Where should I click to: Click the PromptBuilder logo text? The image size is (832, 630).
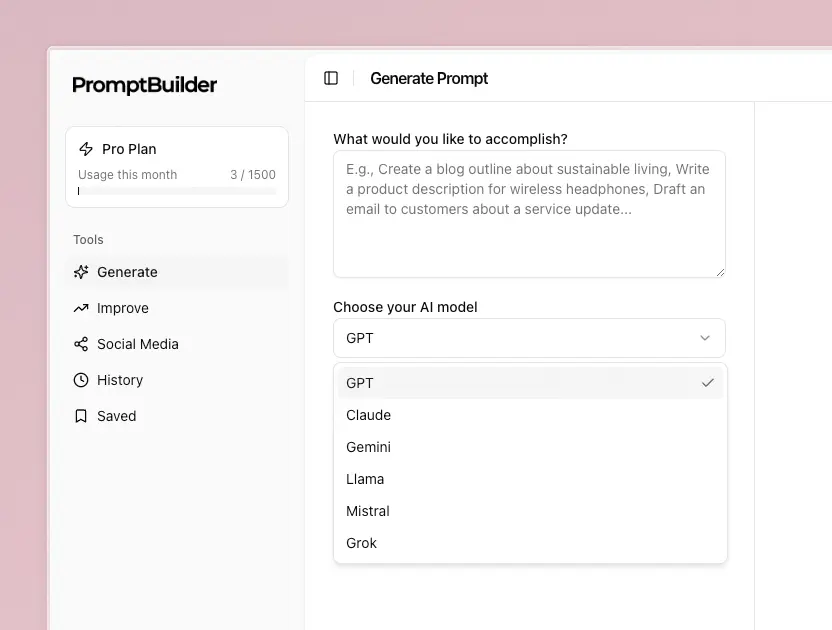[144, 86]
